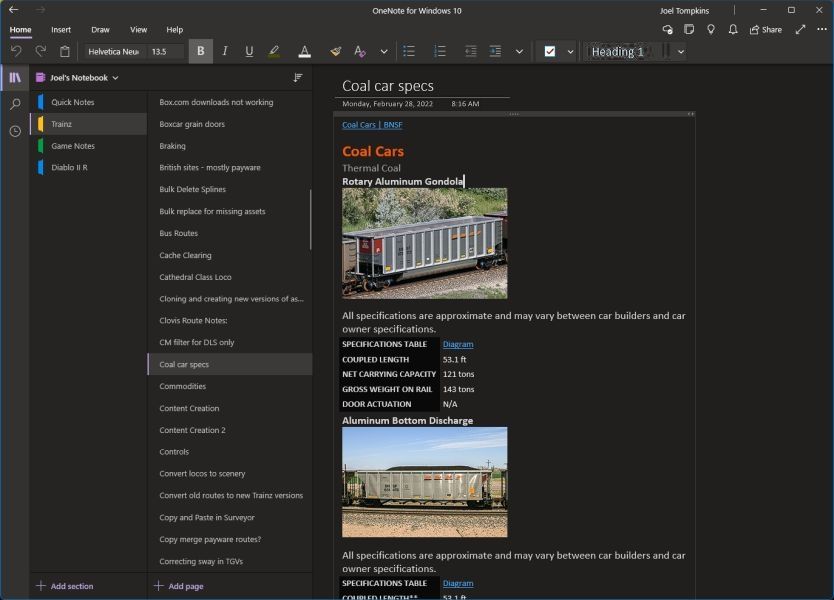Open the Diagram link in first specifications table

pos(458,344)
